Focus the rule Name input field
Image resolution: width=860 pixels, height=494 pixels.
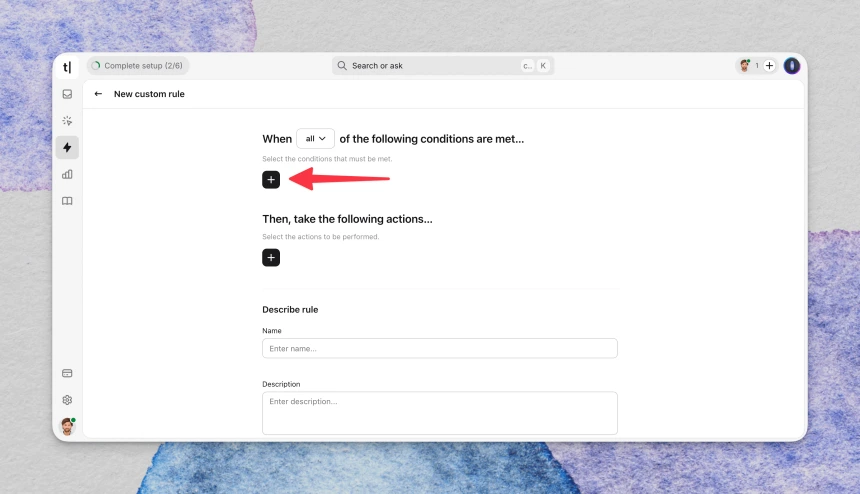tap(440, 349)
